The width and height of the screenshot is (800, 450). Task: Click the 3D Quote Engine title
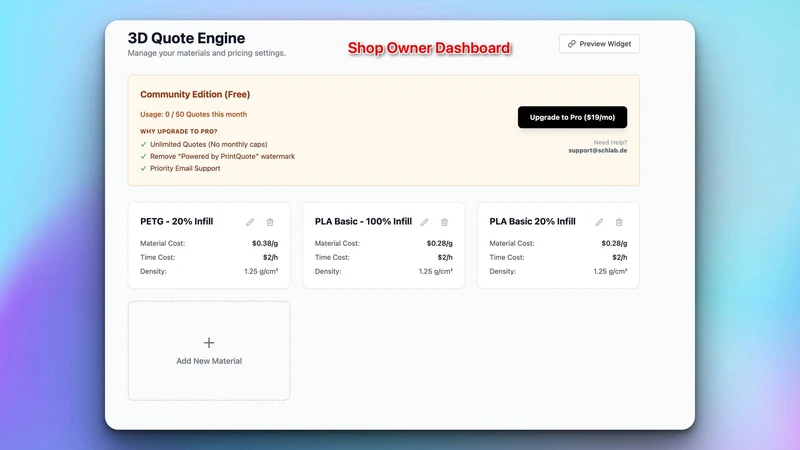coord(186,38)
